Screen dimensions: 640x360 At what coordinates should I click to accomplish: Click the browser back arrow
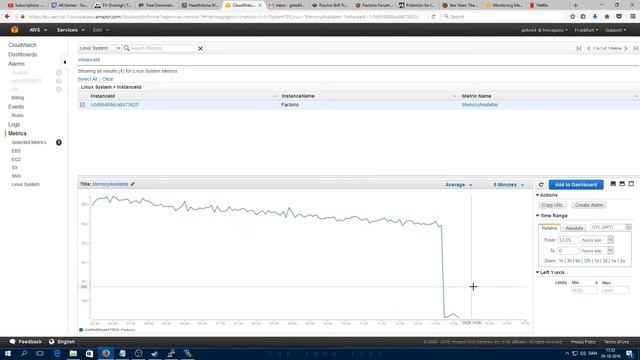point(7,17)
